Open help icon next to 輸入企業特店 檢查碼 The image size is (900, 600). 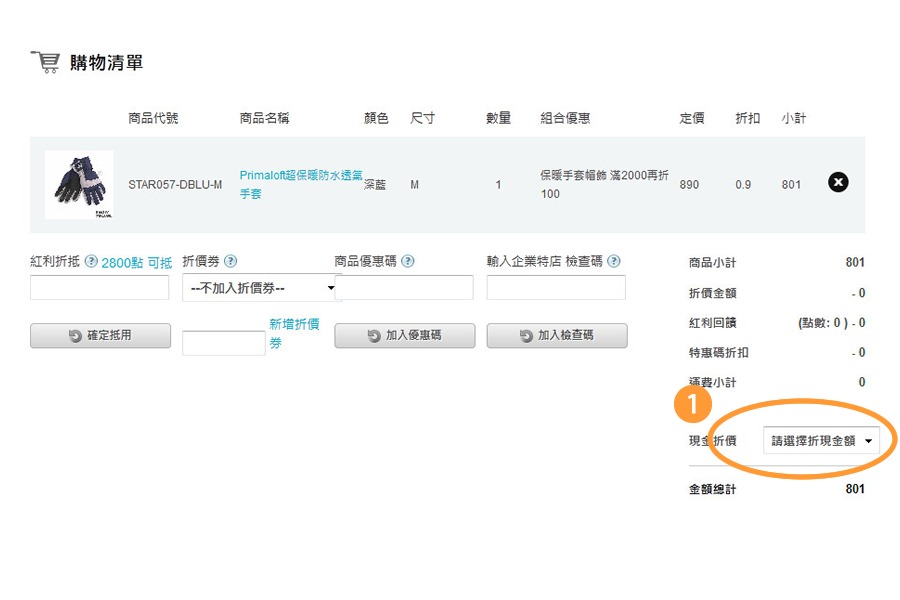(614, 261)
